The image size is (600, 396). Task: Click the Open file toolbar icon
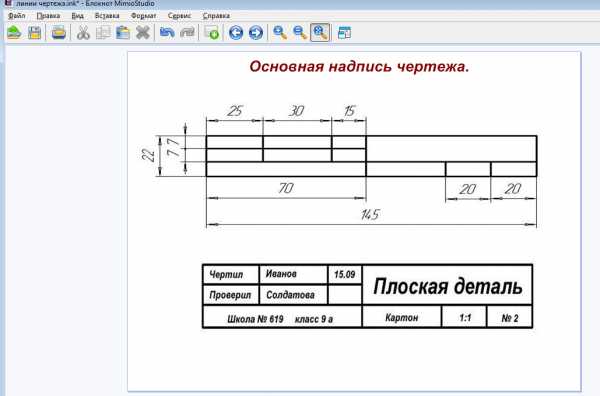pyautogui.click(x=14, y=33)
